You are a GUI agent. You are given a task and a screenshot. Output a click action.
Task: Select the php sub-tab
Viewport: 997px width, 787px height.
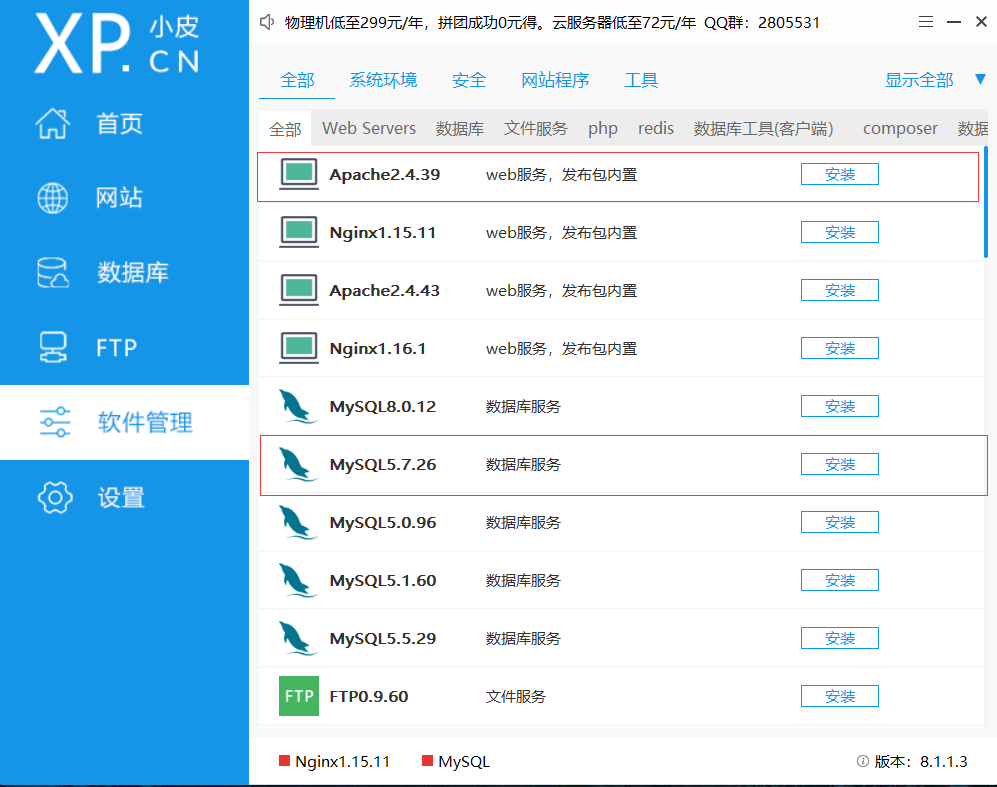tap(603, 128)
